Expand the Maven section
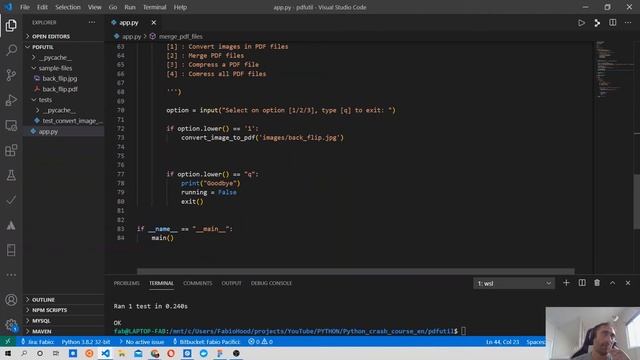Viewport: 640px width, 360px height. pos(64,331)
